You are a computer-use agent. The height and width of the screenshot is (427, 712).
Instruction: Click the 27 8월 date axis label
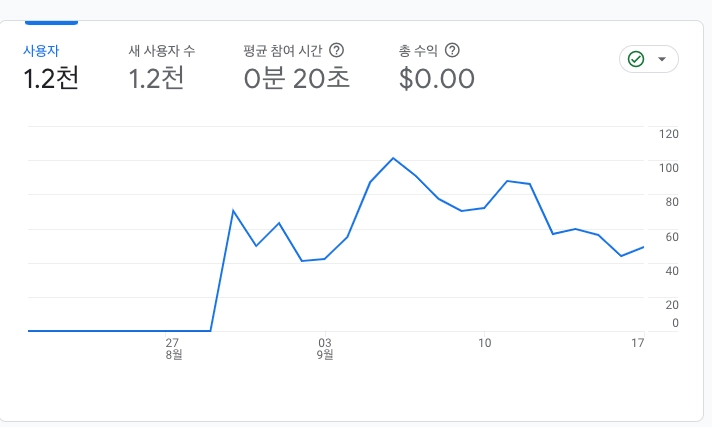(x=172, y=347)
